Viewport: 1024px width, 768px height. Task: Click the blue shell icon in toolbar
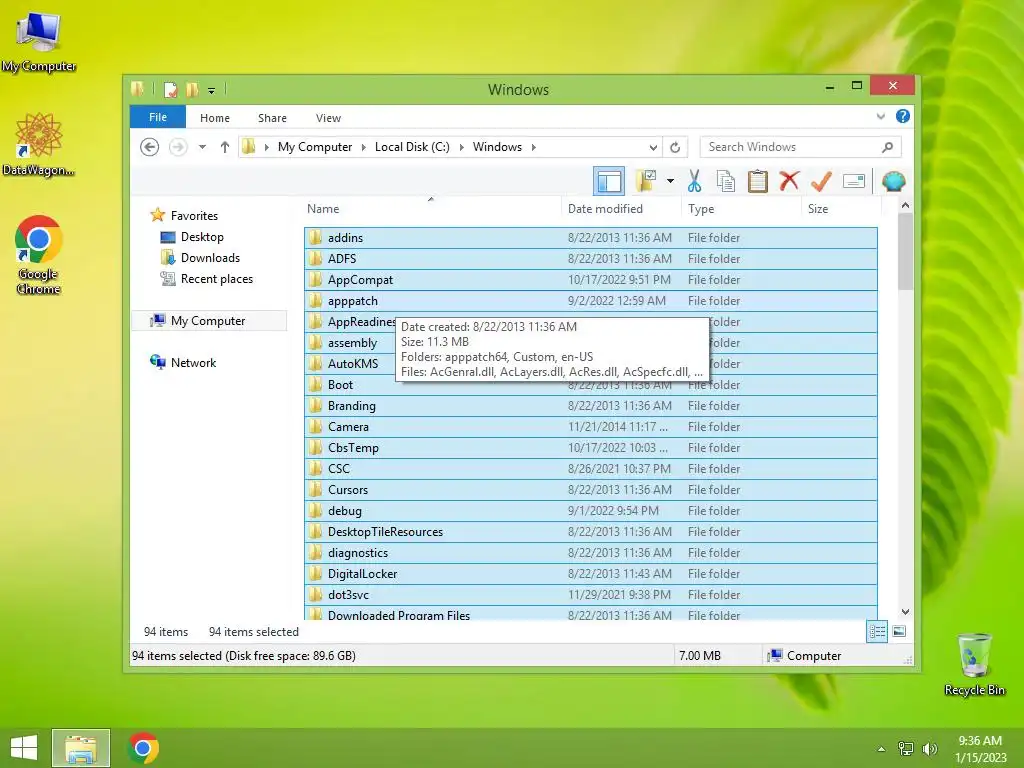click(x=893, y=181)
